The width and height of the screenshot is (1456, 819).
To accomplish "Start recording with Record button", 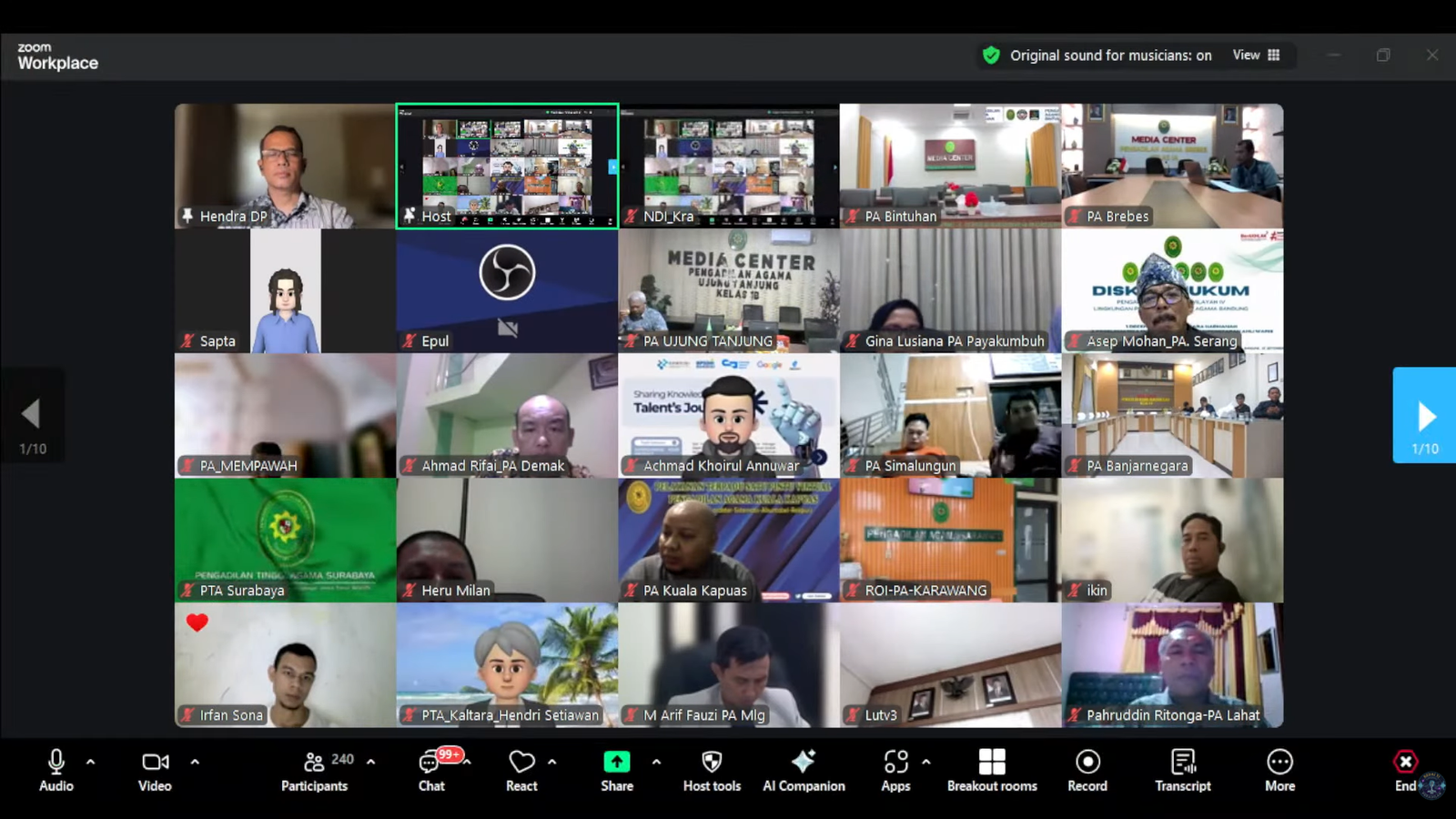I will 1087,771.
